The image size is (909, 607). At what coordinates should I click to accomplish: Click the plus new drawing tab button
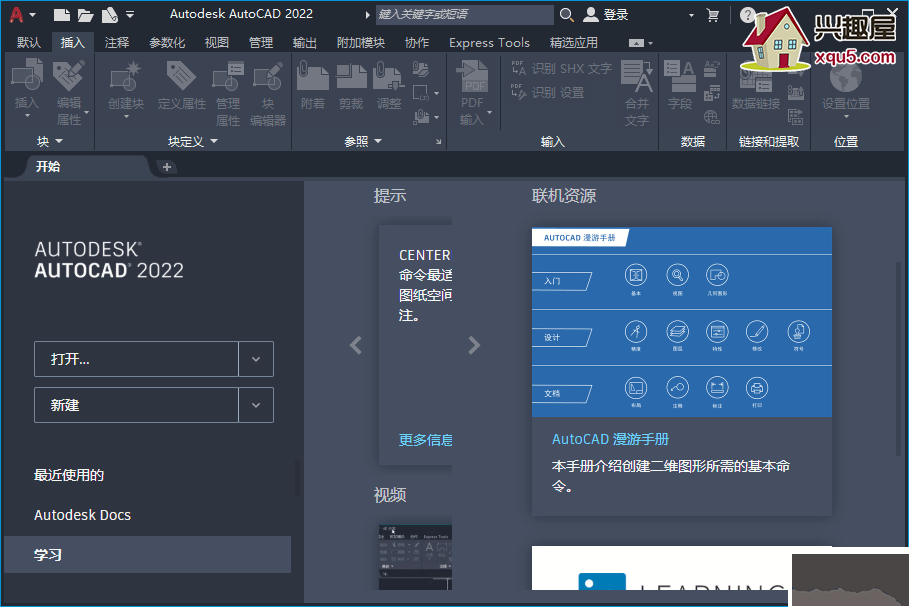tap(167, 167)
